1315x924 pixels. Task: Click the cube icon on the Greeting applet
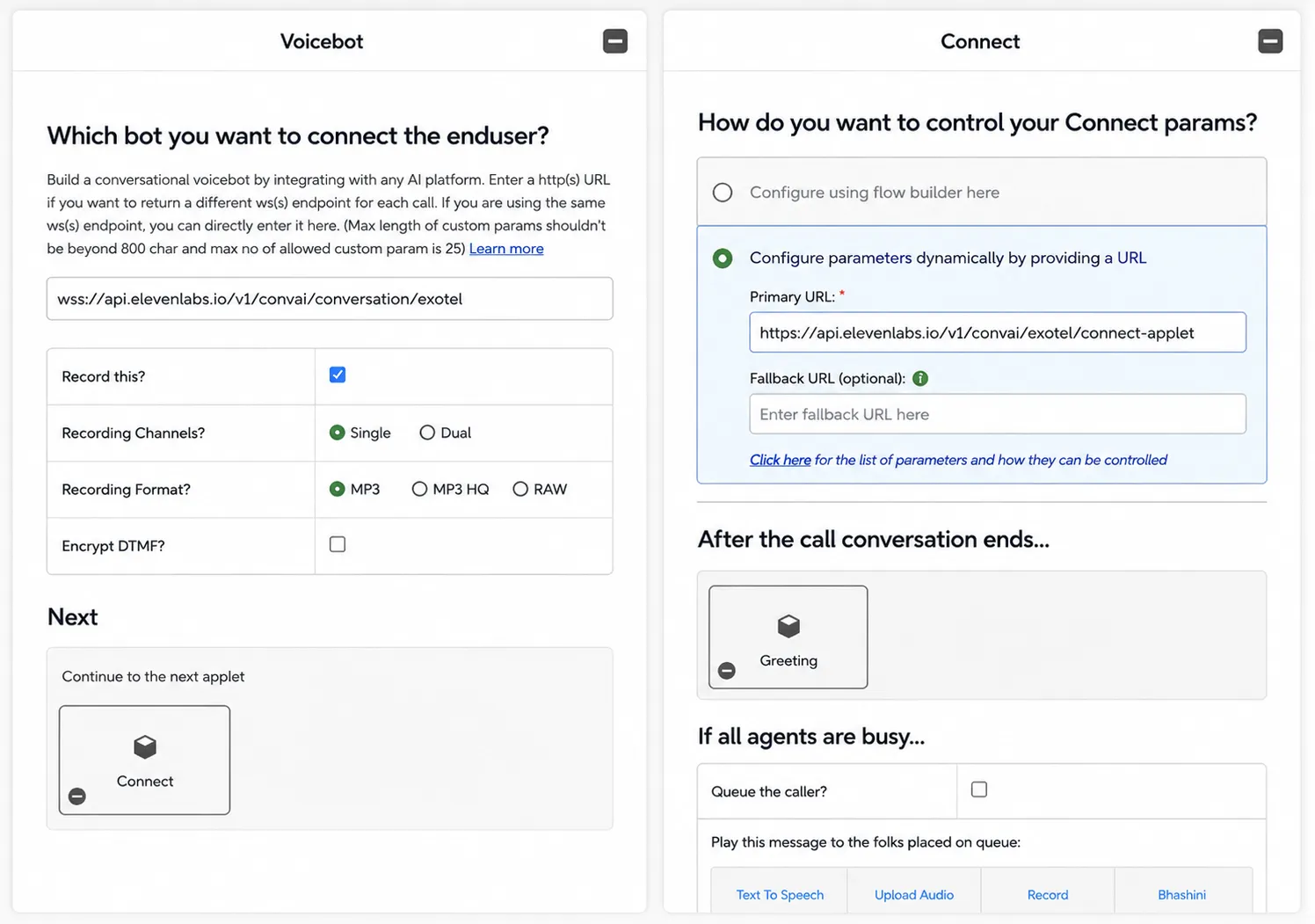click(x=788, y=626)
